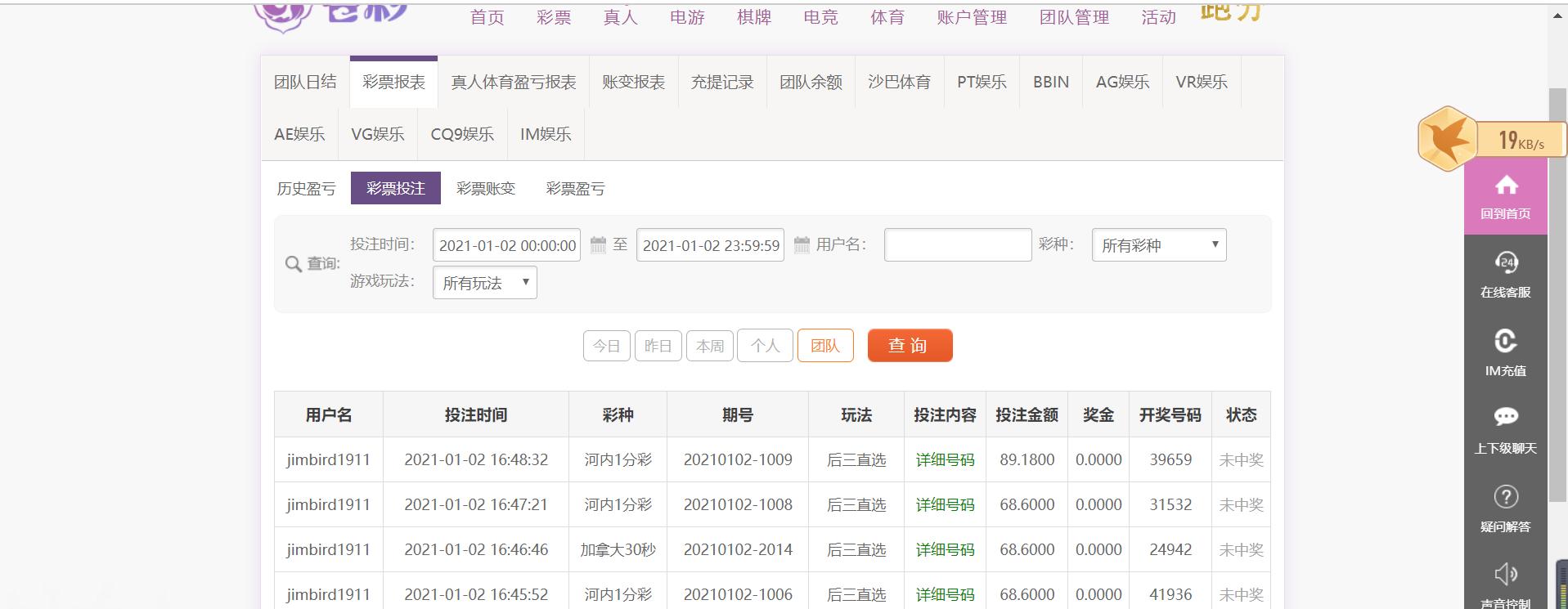Open calendar picker for start time
The height and width of the screenshot is (609, 1568).
598,244
